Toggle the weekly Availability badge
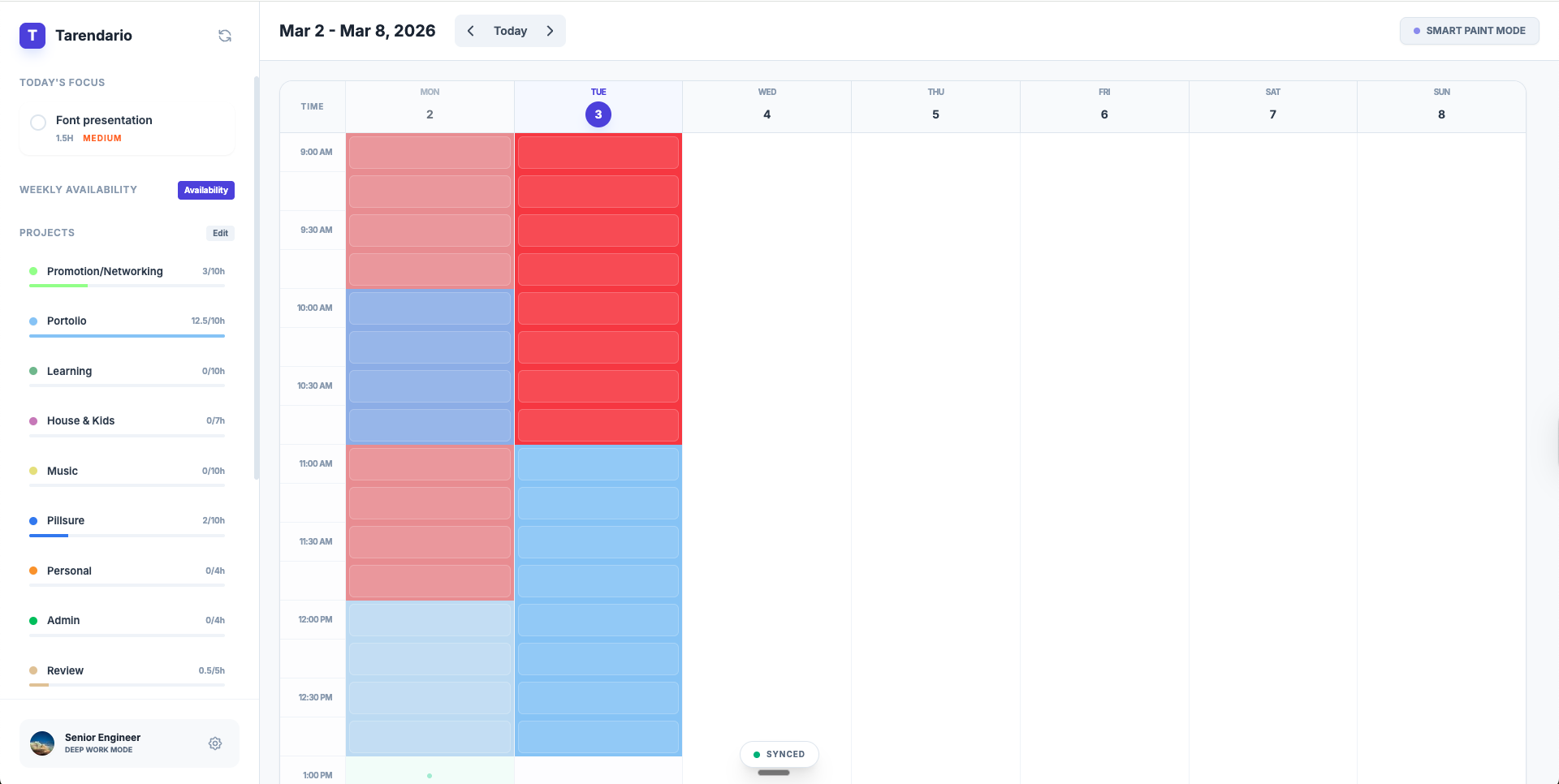The width and height of the screenshot is (1559, 784). point(206,190)
